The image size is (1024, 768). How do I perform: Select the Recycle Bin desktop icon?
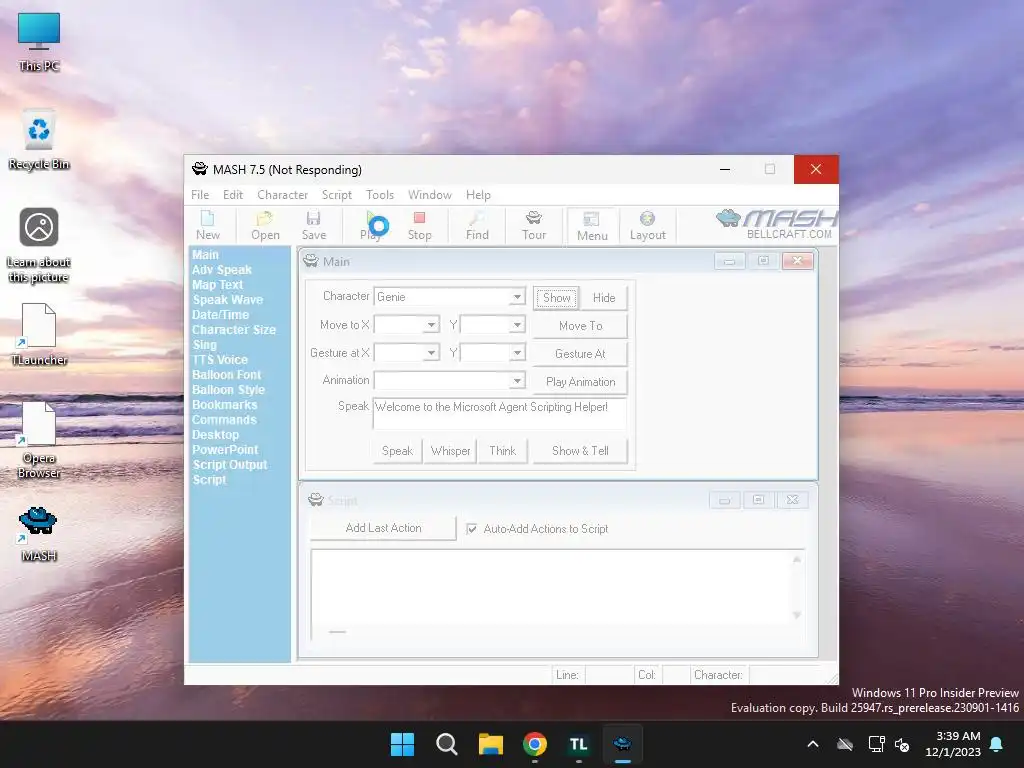pyautogui.click(x=39, y=140)
